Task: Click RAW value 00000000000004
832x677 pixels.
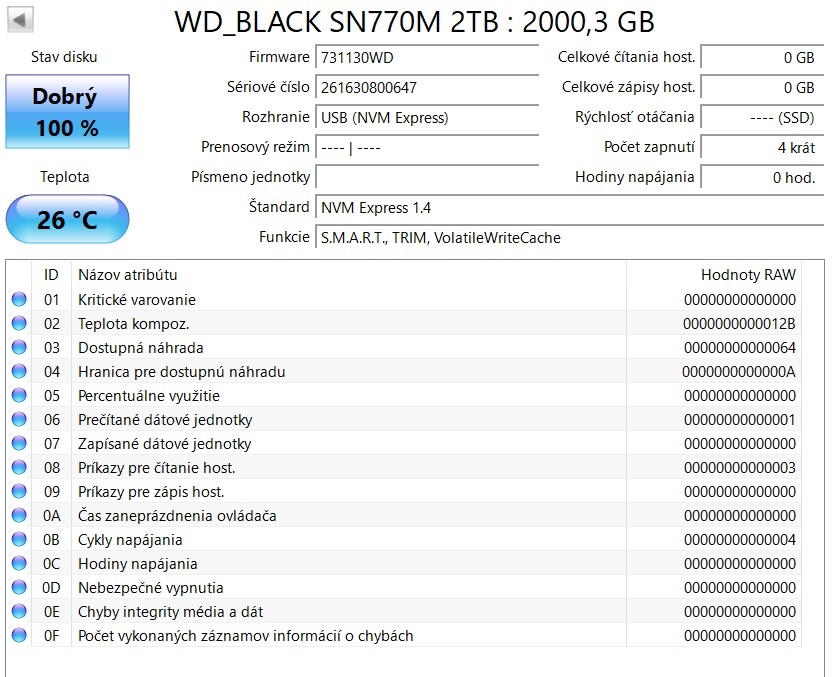Action: tap(740, 540)
